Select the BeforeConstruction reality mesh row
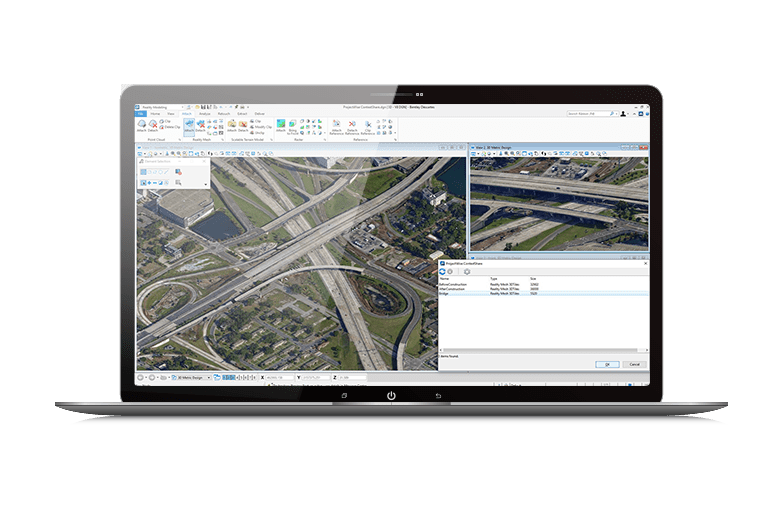782x508 pixels. coord(453,284)
